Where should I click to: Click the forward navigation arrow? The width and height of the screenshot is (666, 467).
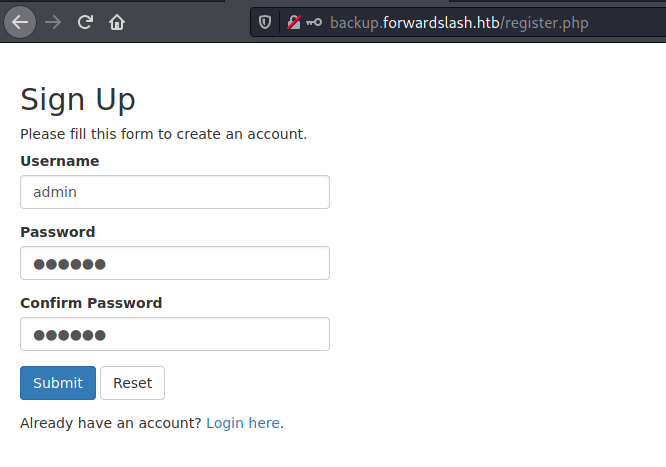click(x=53, y=22)
